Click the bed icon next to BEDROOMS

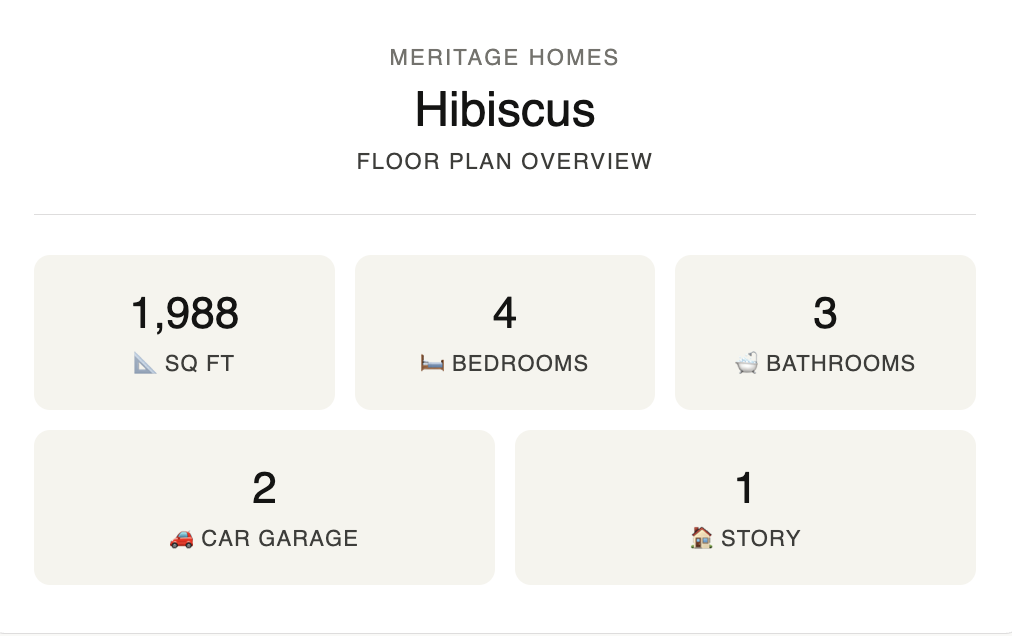[x=432, y=364]
